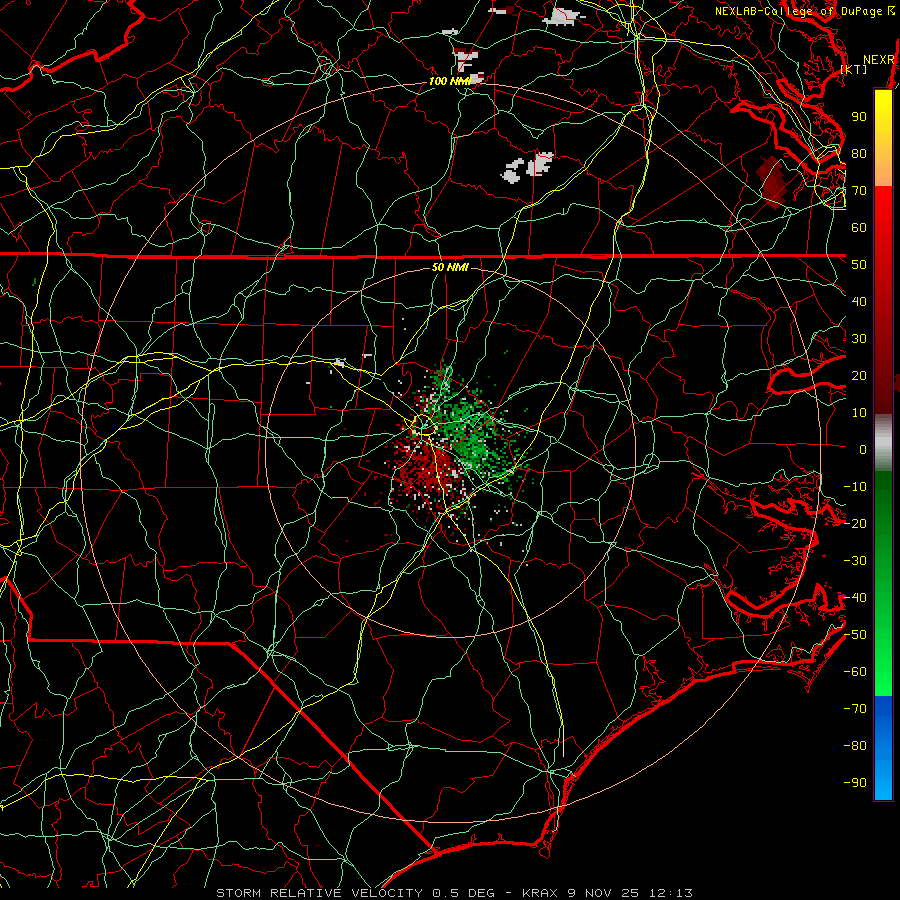Click the 50 tick label on the velocity scale
This screenshot has width=900, height=900.
click(x=859, y=265)
